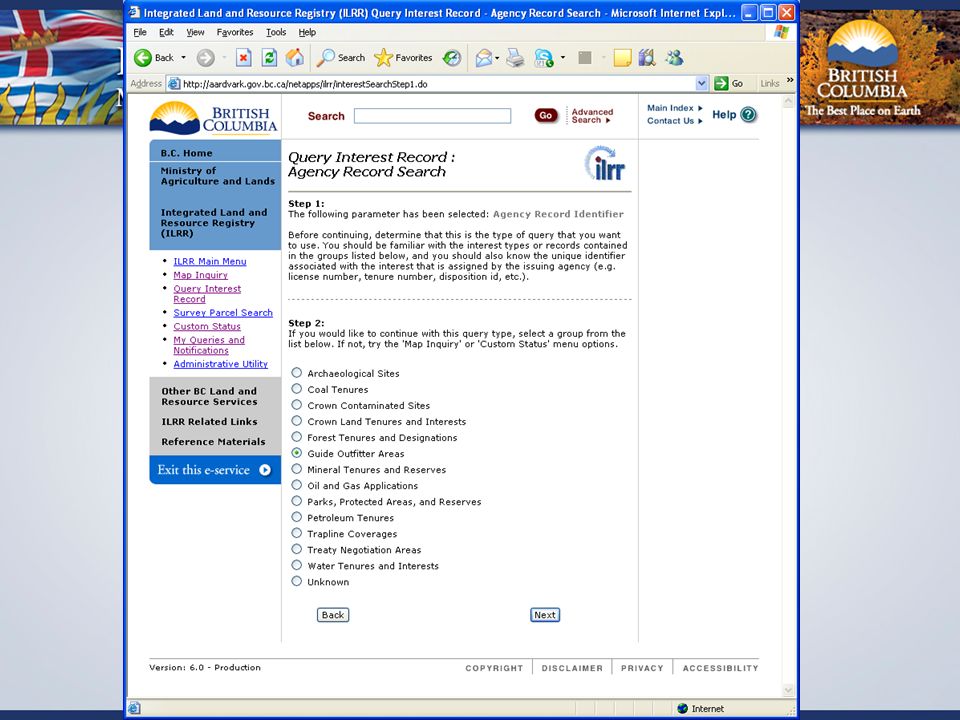Expand the Links toolbar chevron
960x720 pixels.
[x=790, y=81]
